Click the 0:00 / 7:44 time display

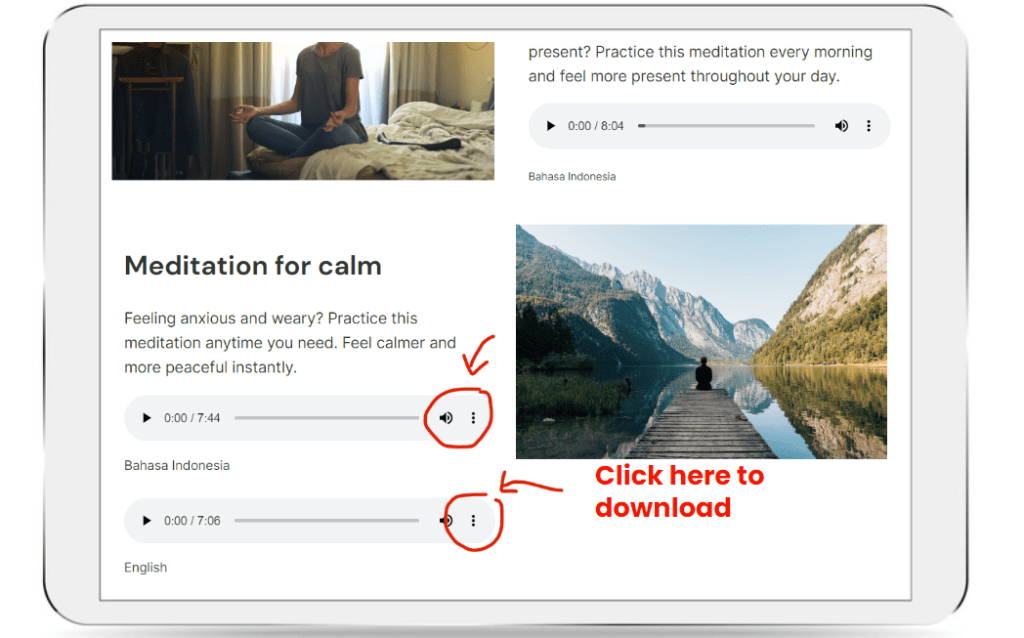[192, 418]
